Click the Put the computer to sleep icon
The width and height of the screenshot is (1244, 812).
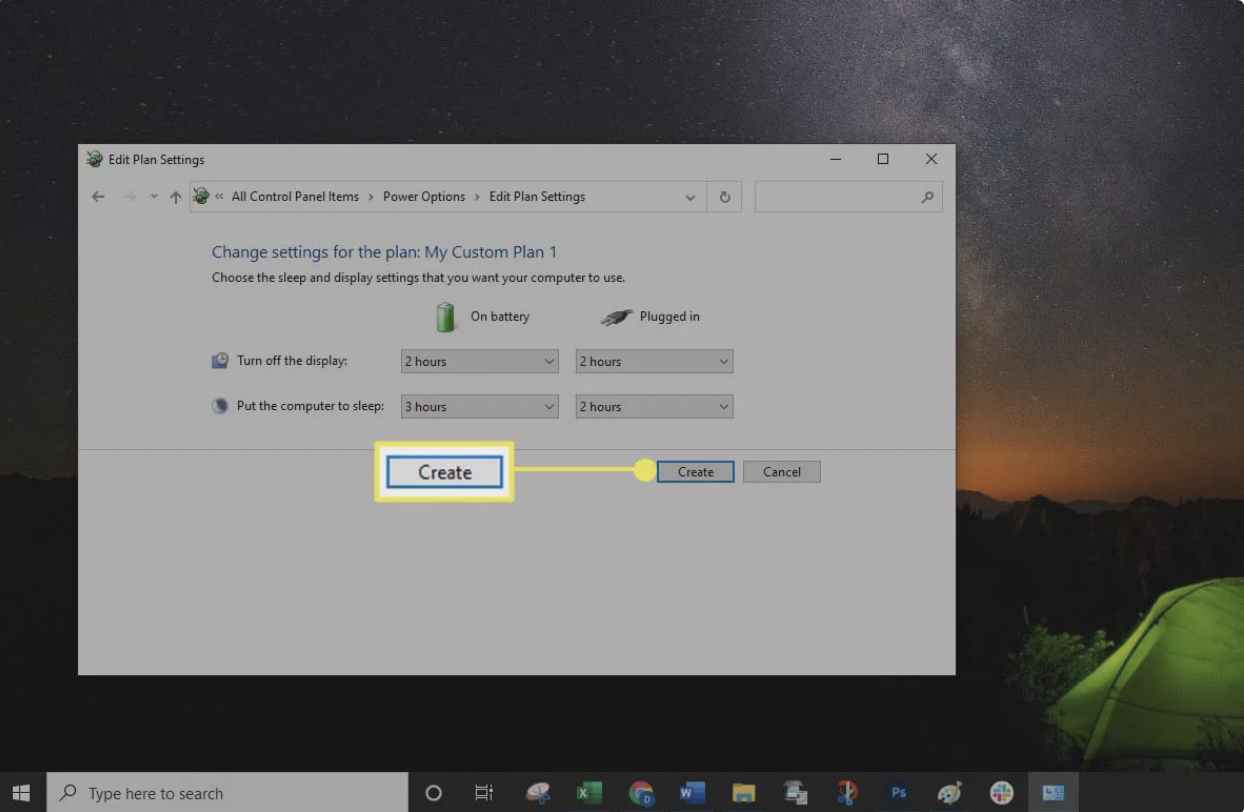tap(220, 406)
